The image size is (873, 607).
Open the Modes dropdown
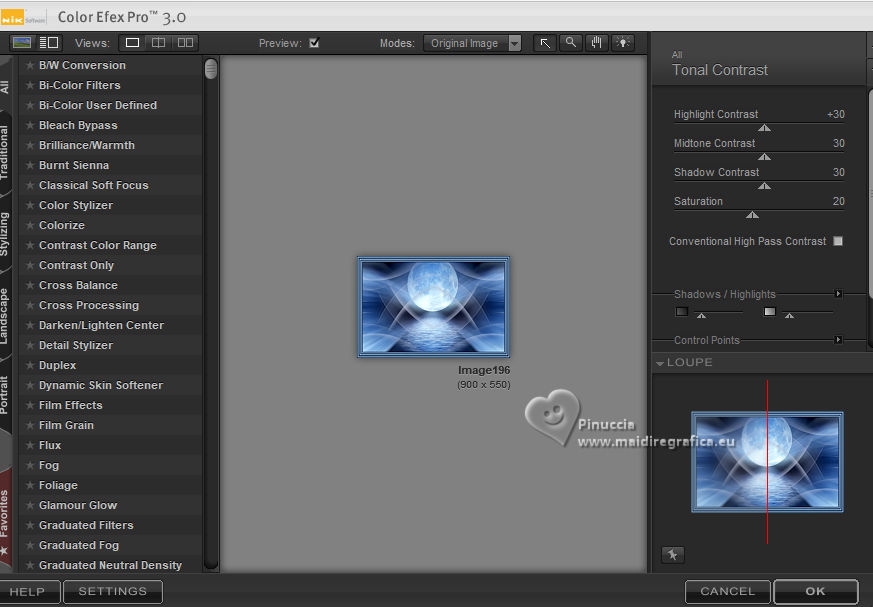click(472, 43)
